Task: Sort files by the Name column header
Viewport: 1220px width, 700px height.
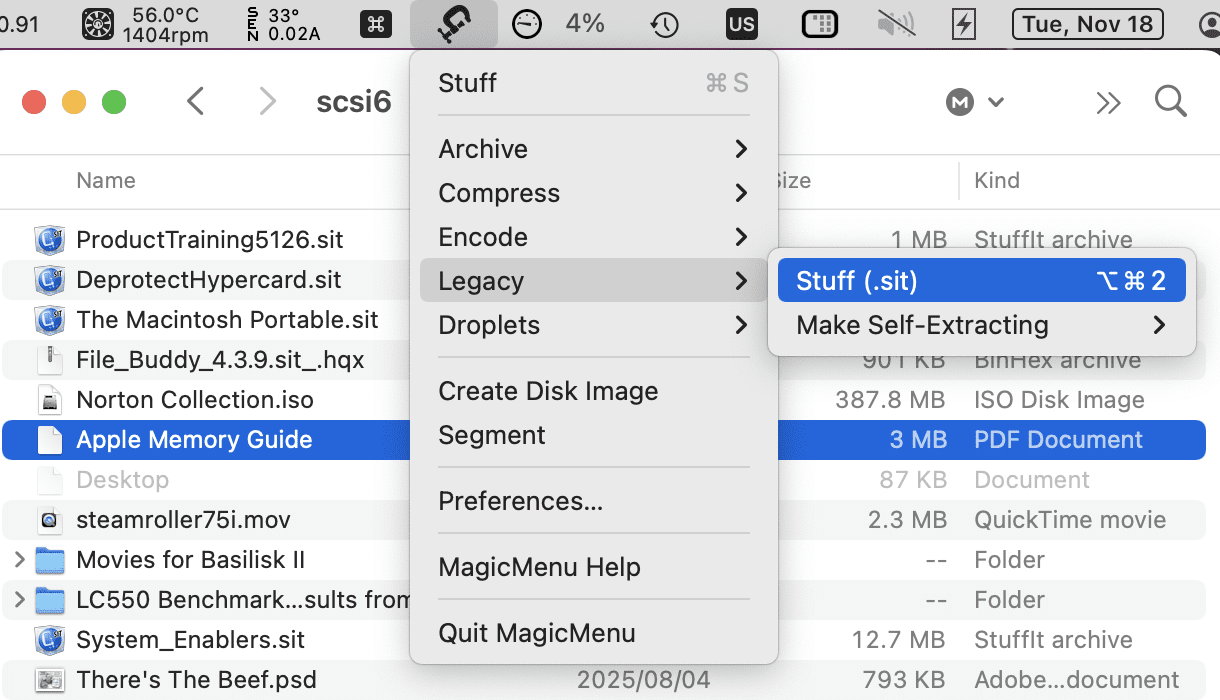Action: 106,181
